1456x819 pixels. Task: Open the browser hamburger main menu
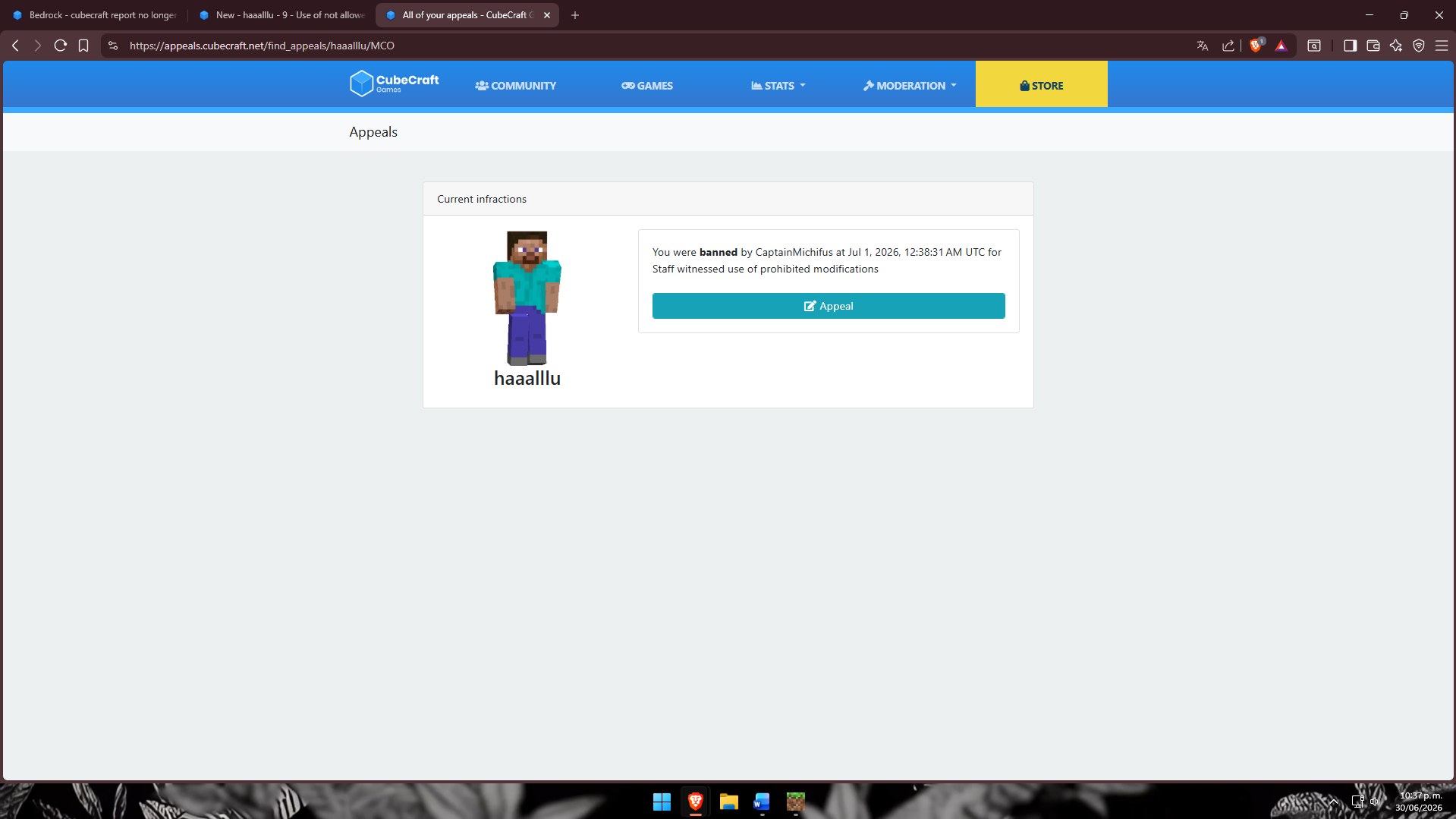tap(1442, 46)
